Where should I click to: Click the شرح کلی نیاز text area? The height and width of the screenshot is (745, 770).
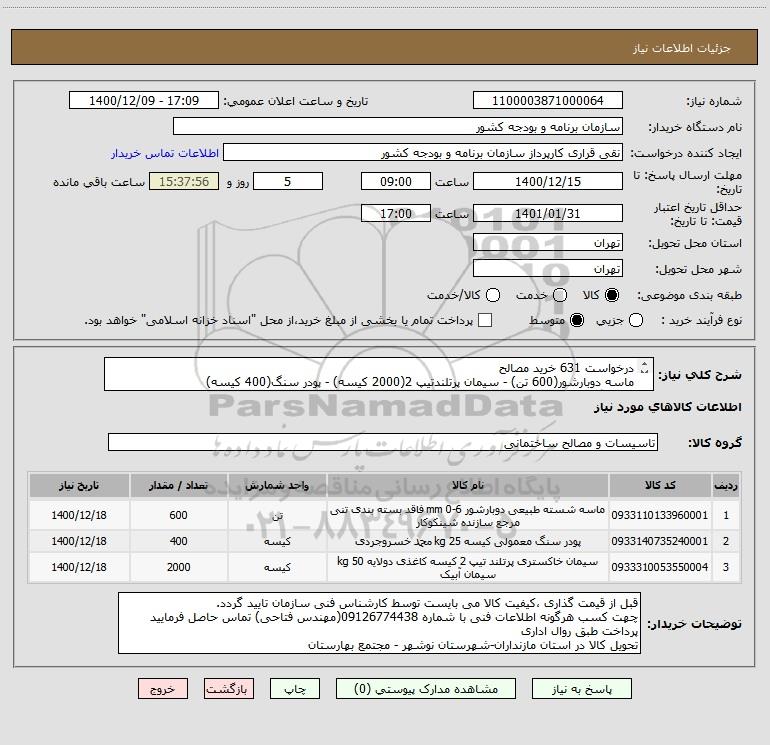(x=379, y=374)
